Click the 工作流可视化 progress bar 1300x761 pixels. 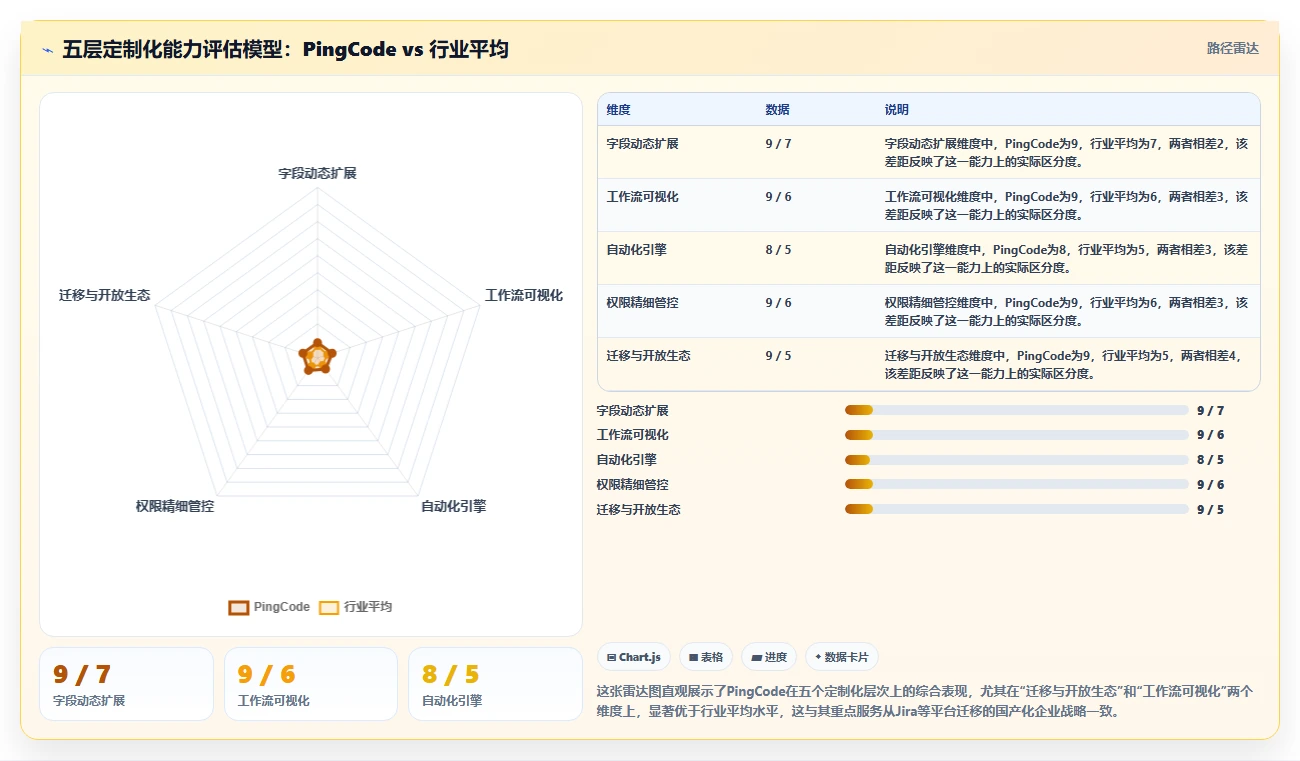point(1016,435)
